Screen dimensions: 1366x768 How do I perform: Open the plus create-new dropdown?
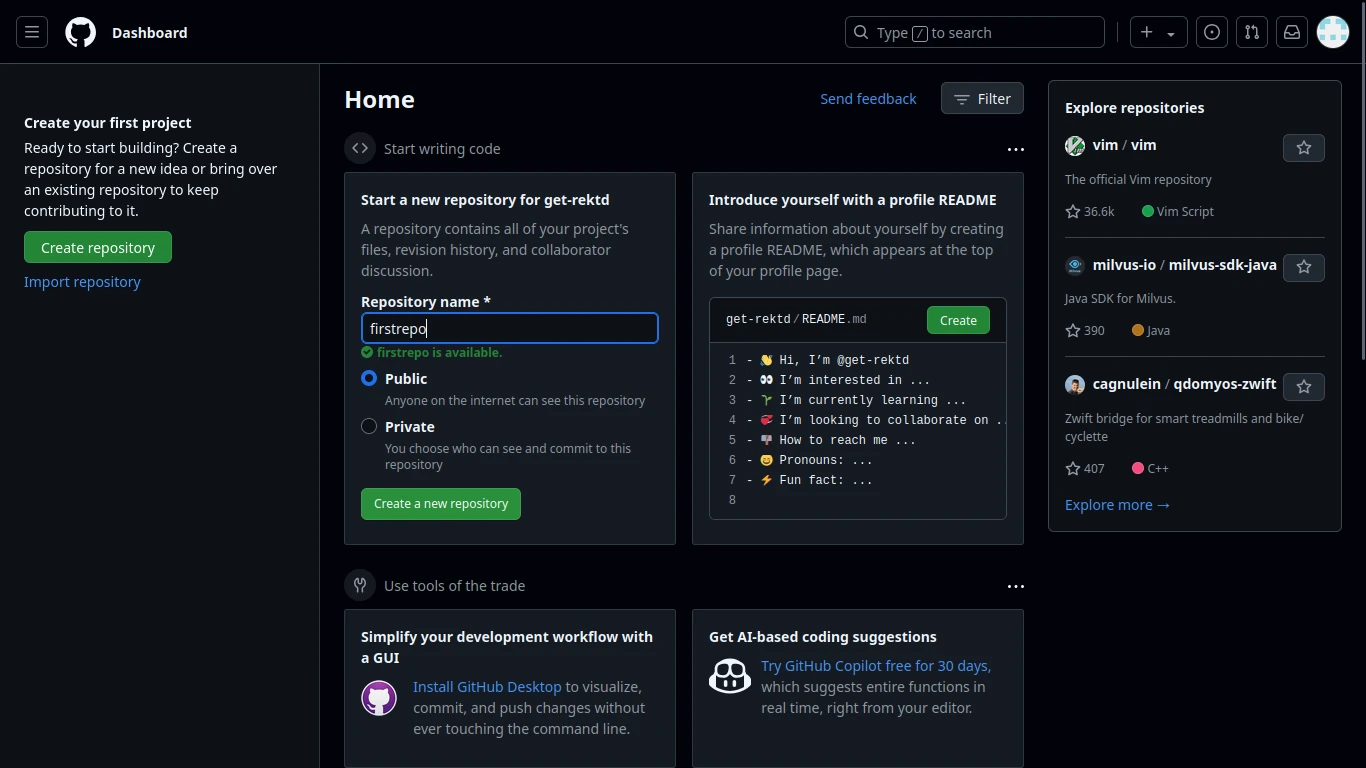pos(1157,32)
